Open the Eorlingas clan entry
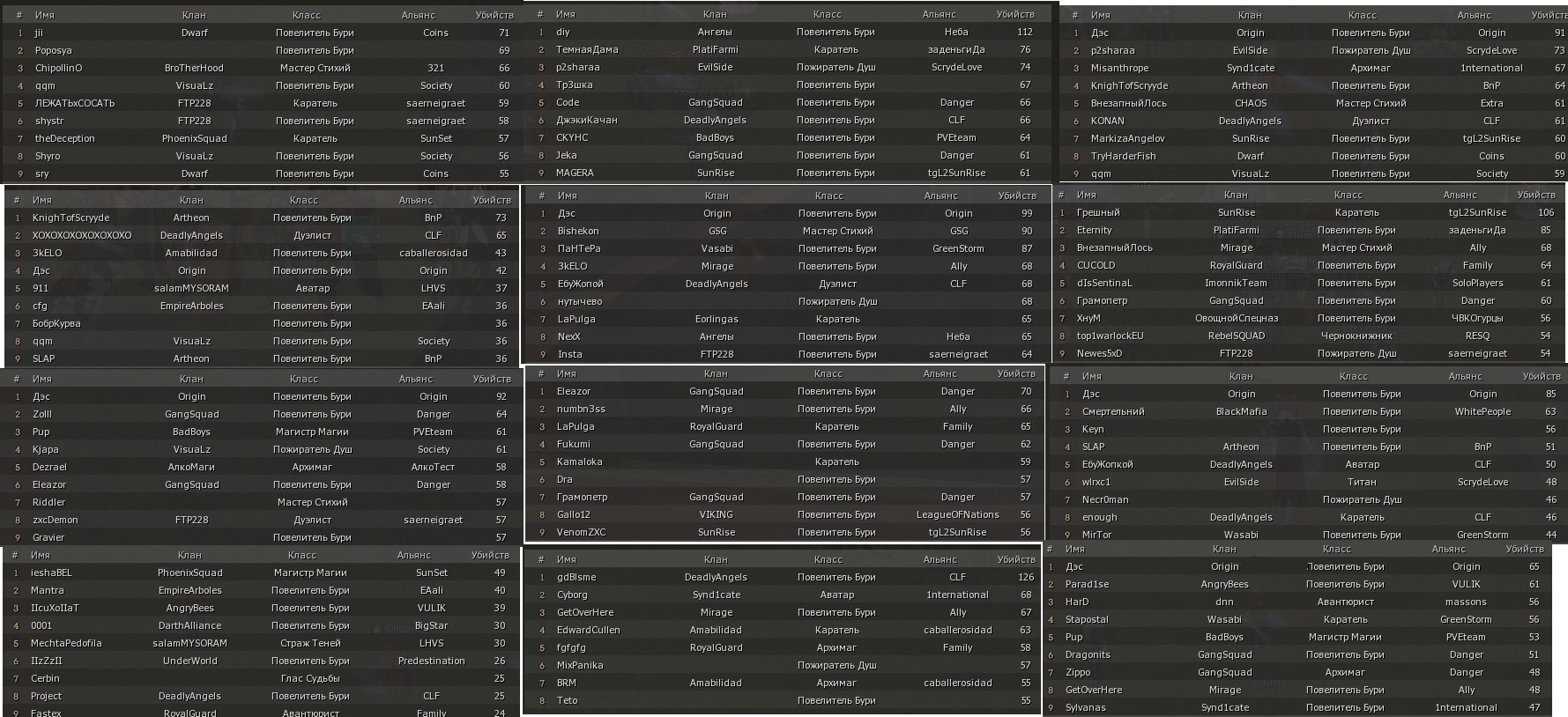This screenshot has height=717, width=1568. coord(717,319)
